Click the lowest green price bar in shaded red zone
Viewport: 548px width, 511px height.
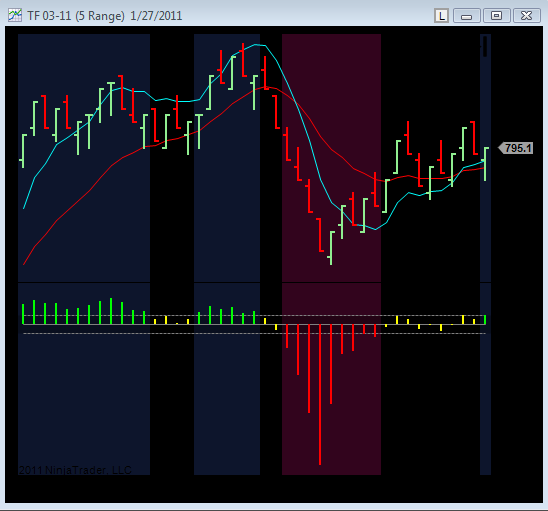(331, 247)
